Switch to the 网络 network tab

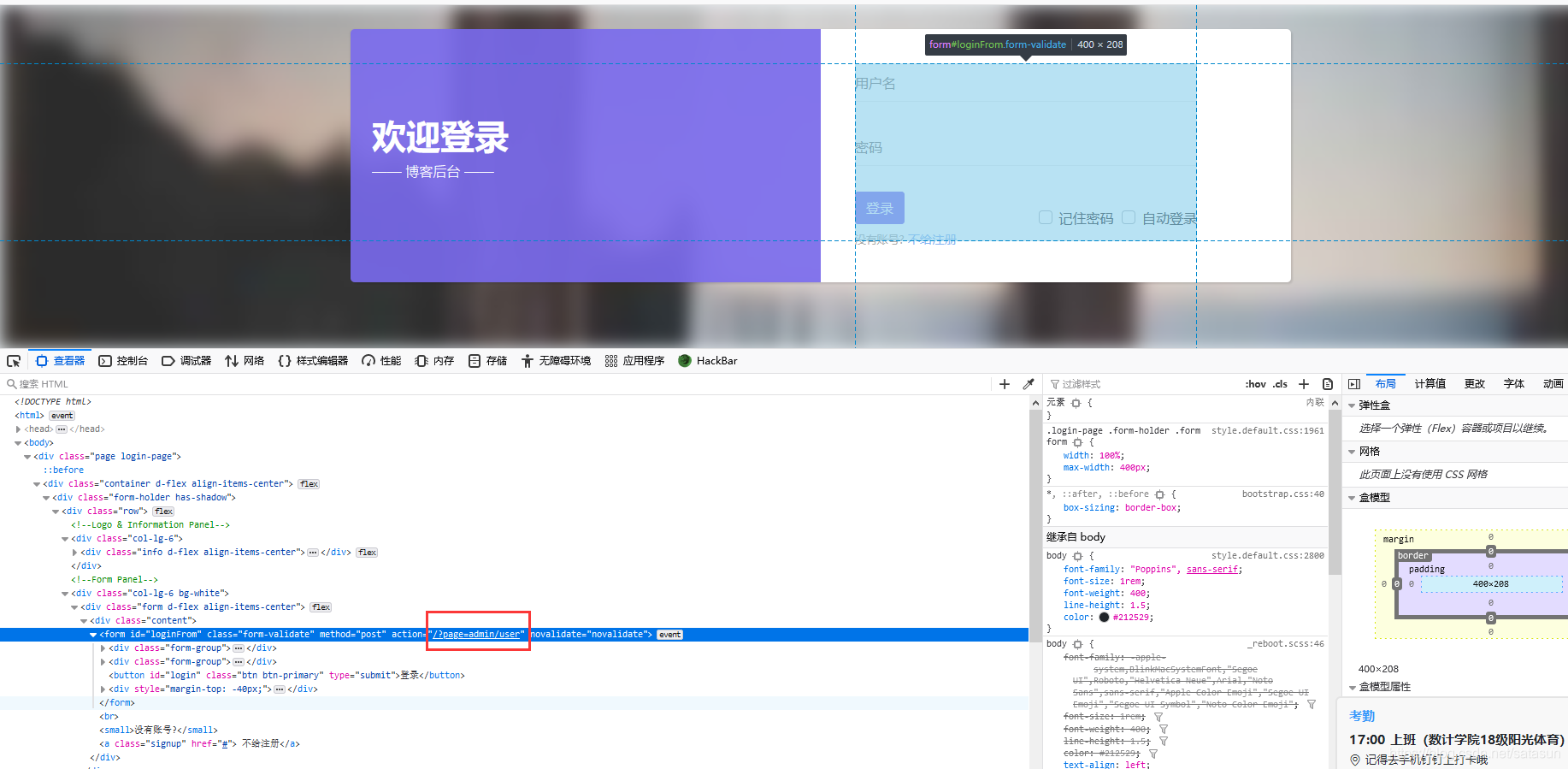pos(245,361)
